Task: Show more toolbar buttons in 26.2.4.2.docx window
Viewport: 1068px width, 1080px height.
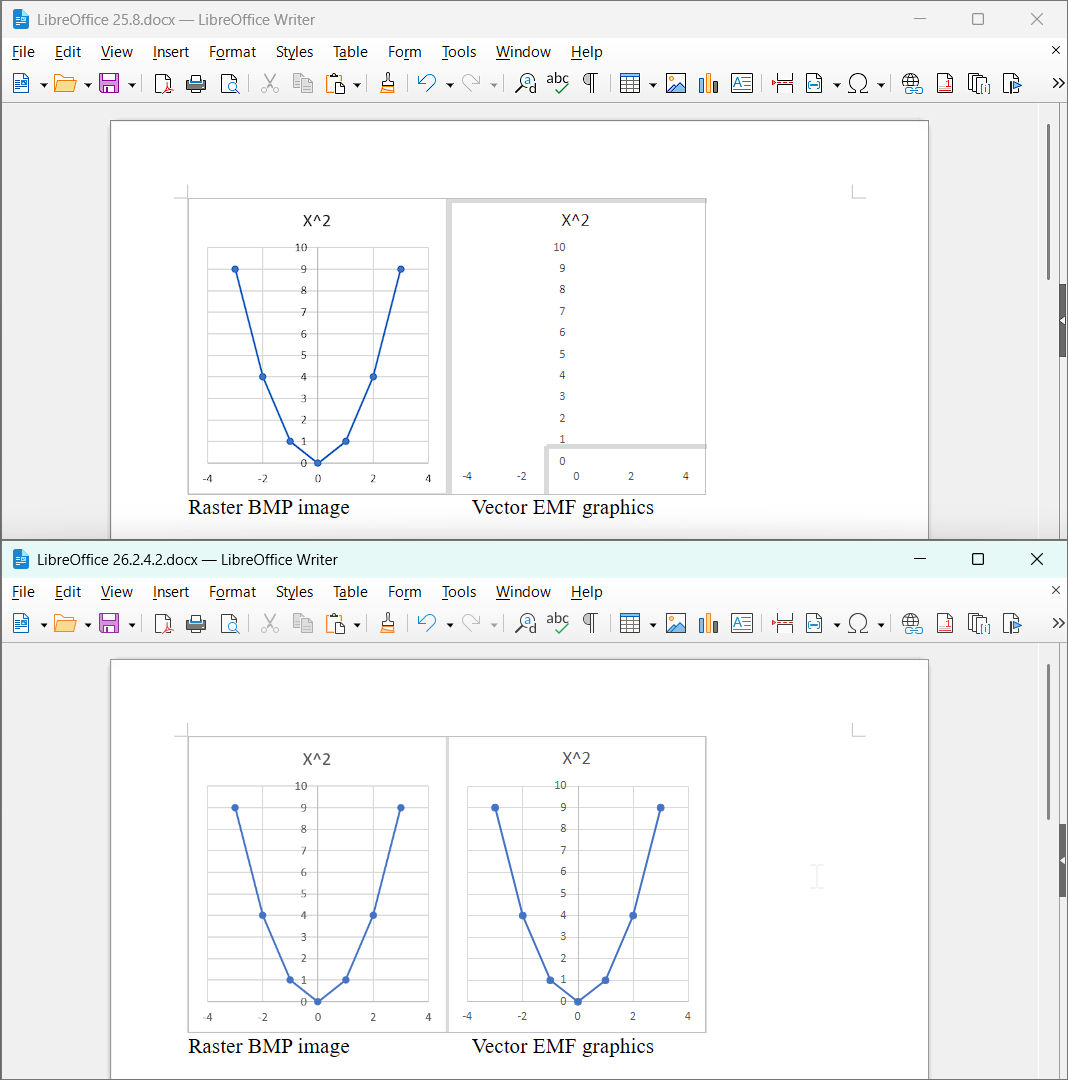Action: (1058, 624)
